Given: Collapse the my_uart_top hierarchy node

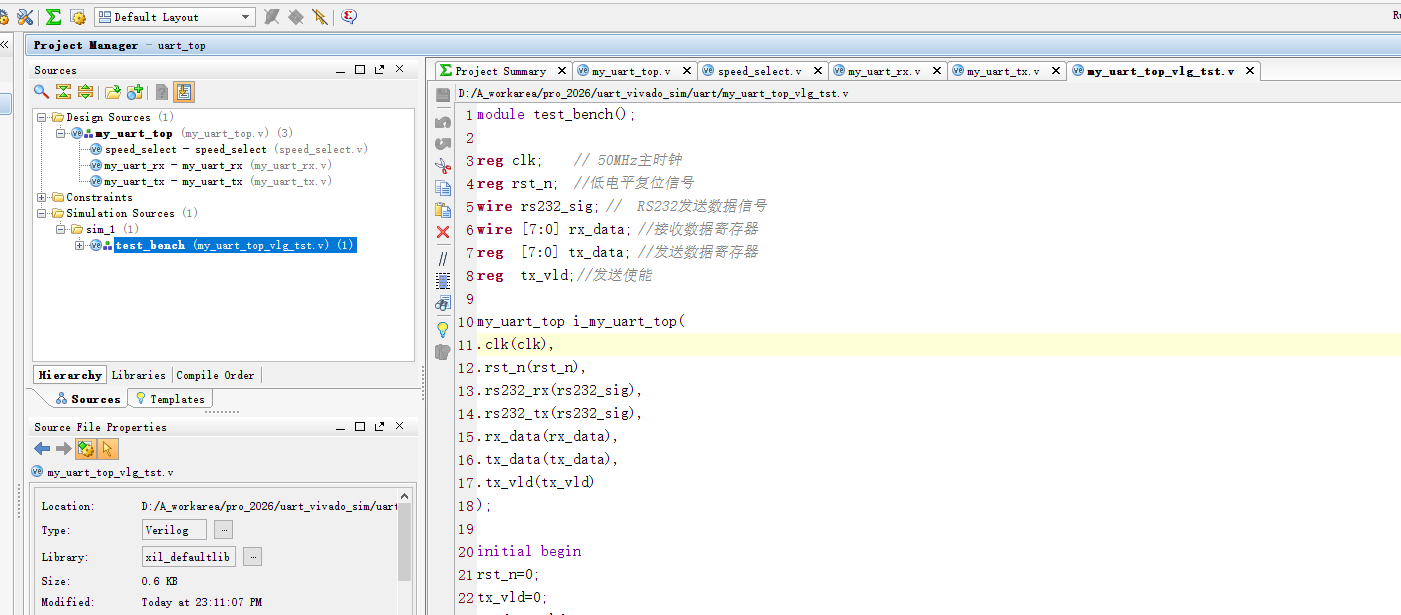Looking at the screenshot, I should (x=60, y=133).
